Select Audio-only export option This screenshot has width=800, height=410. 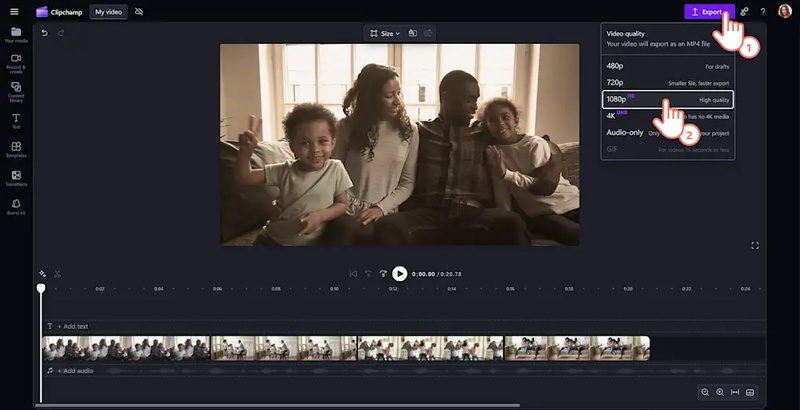626,132
